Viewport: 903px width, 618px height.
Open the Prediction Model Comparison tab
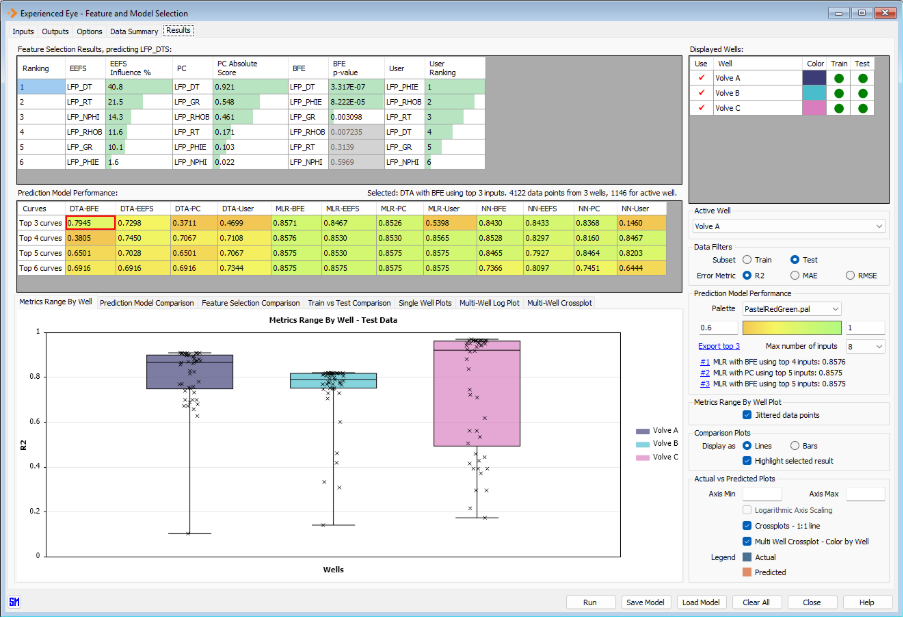click(x=146, y=302)
